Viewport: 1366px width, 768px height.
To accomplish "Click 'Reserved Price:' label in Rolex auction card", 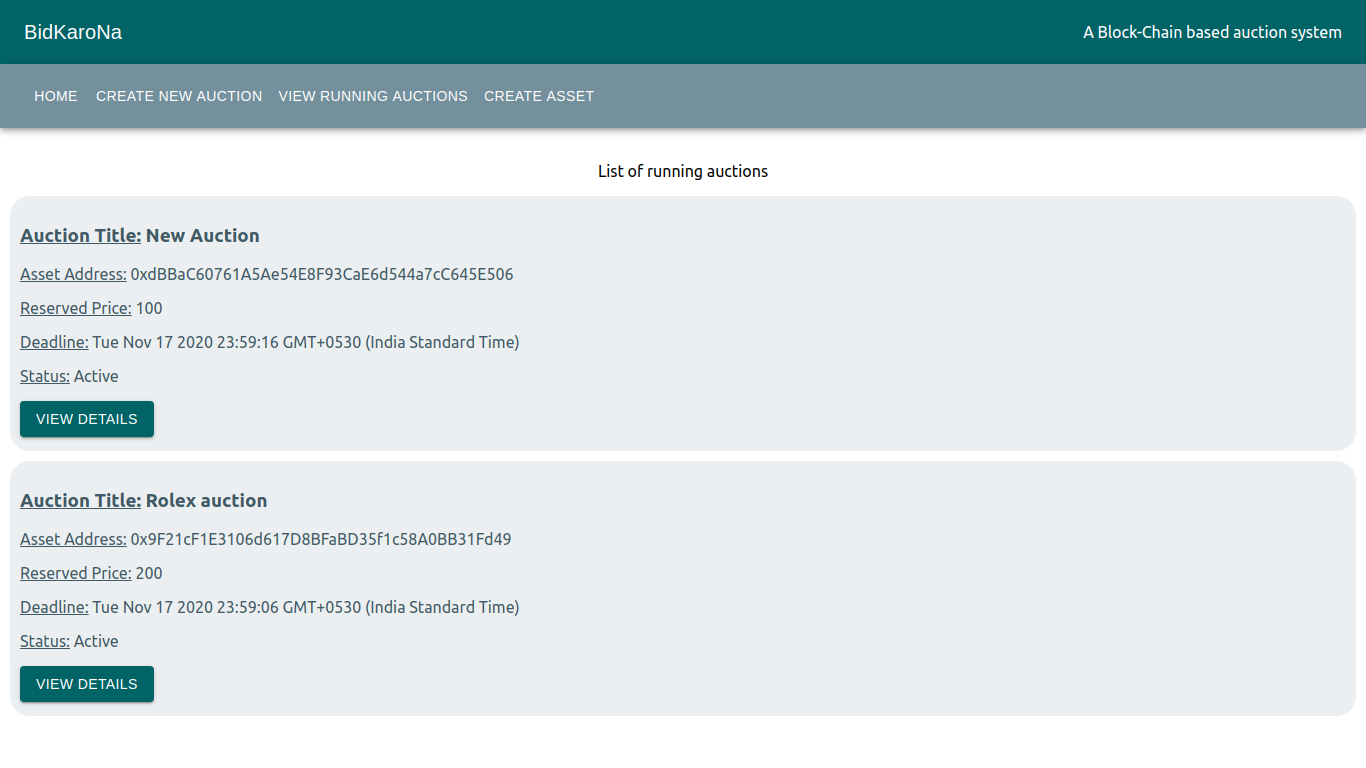I will [x=76, y=573].
